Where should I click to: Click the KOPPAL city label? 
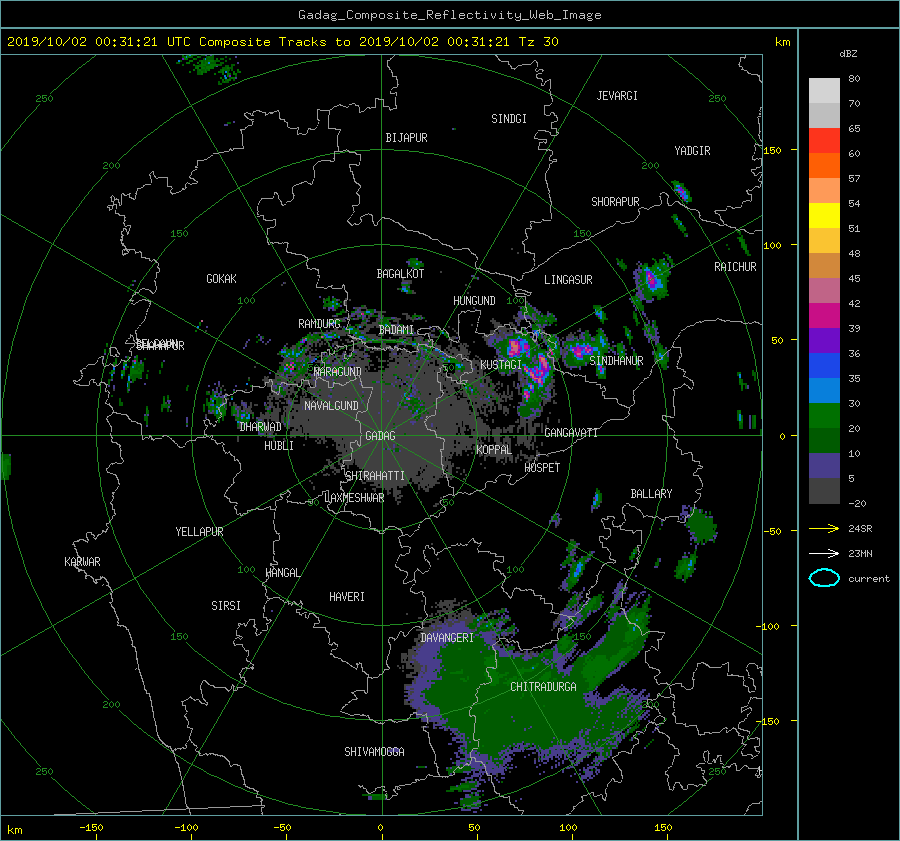click(x=494, y=450)
